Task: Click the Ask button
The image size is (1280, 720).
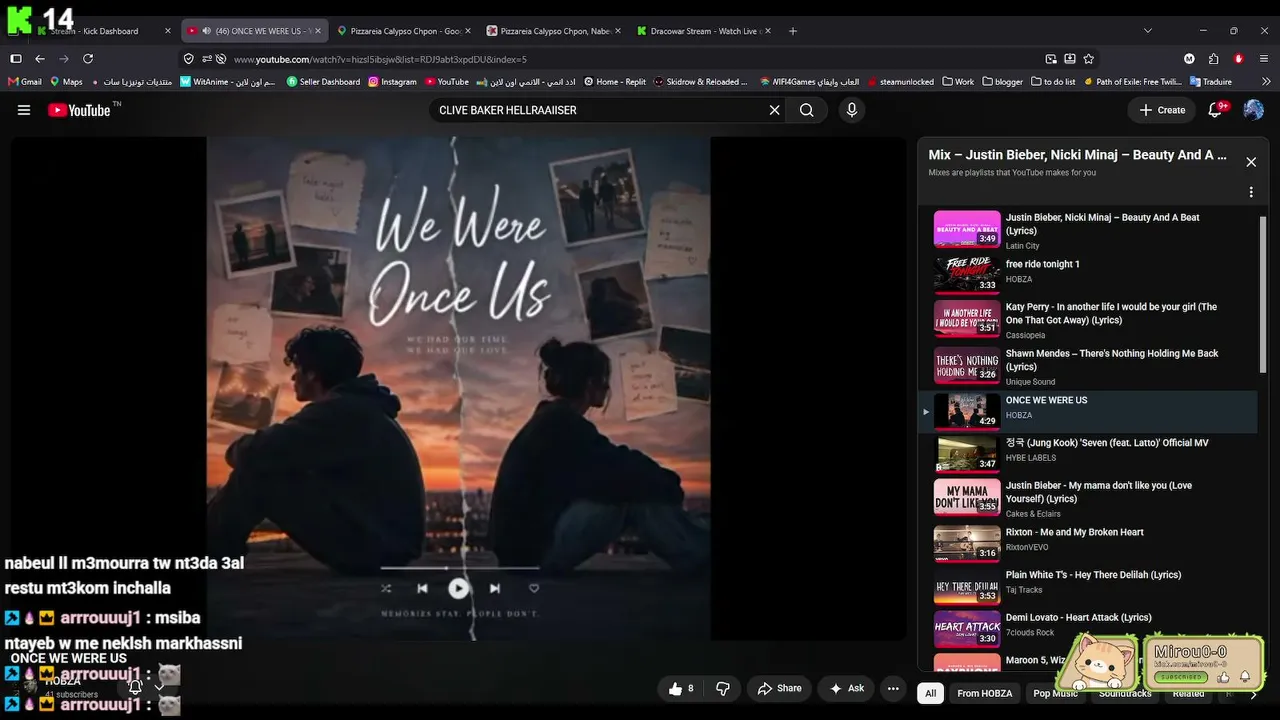Action: (x=846, y=688)
